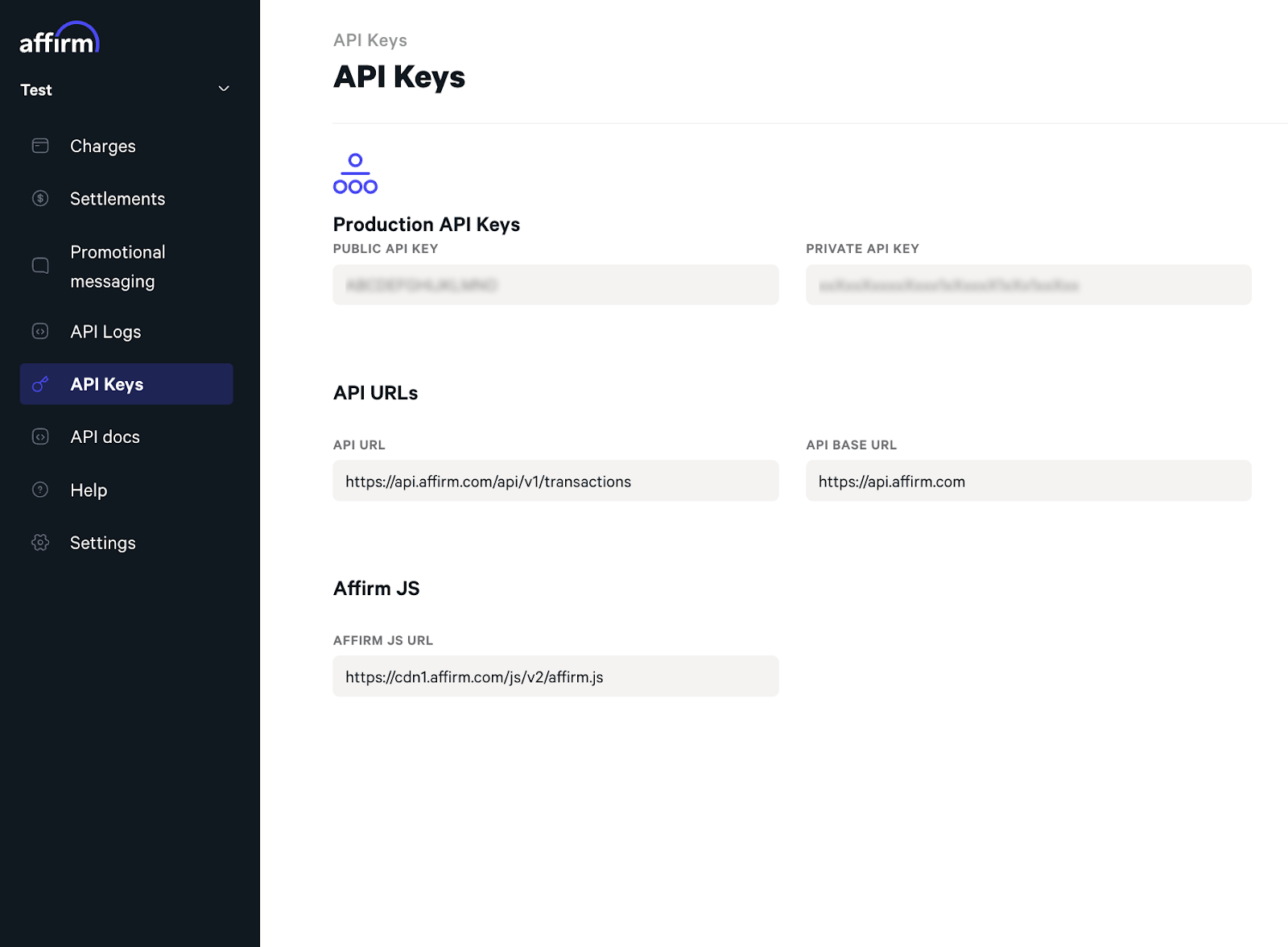The height and width of the screenshot is (947, 1288).
Task: Open Settlements in the sidebar
Action: (x=118, y=199)
